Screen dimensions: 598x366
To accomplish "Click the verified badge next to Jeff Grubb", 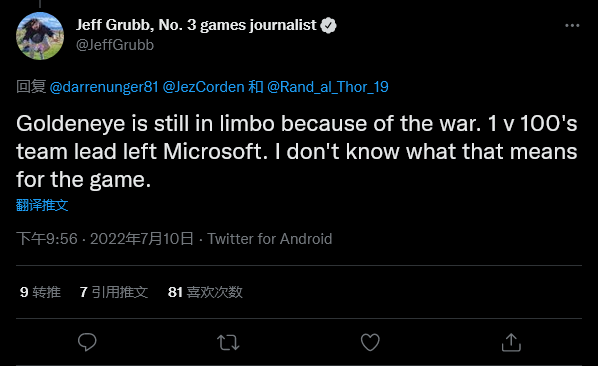I will 328,26.
